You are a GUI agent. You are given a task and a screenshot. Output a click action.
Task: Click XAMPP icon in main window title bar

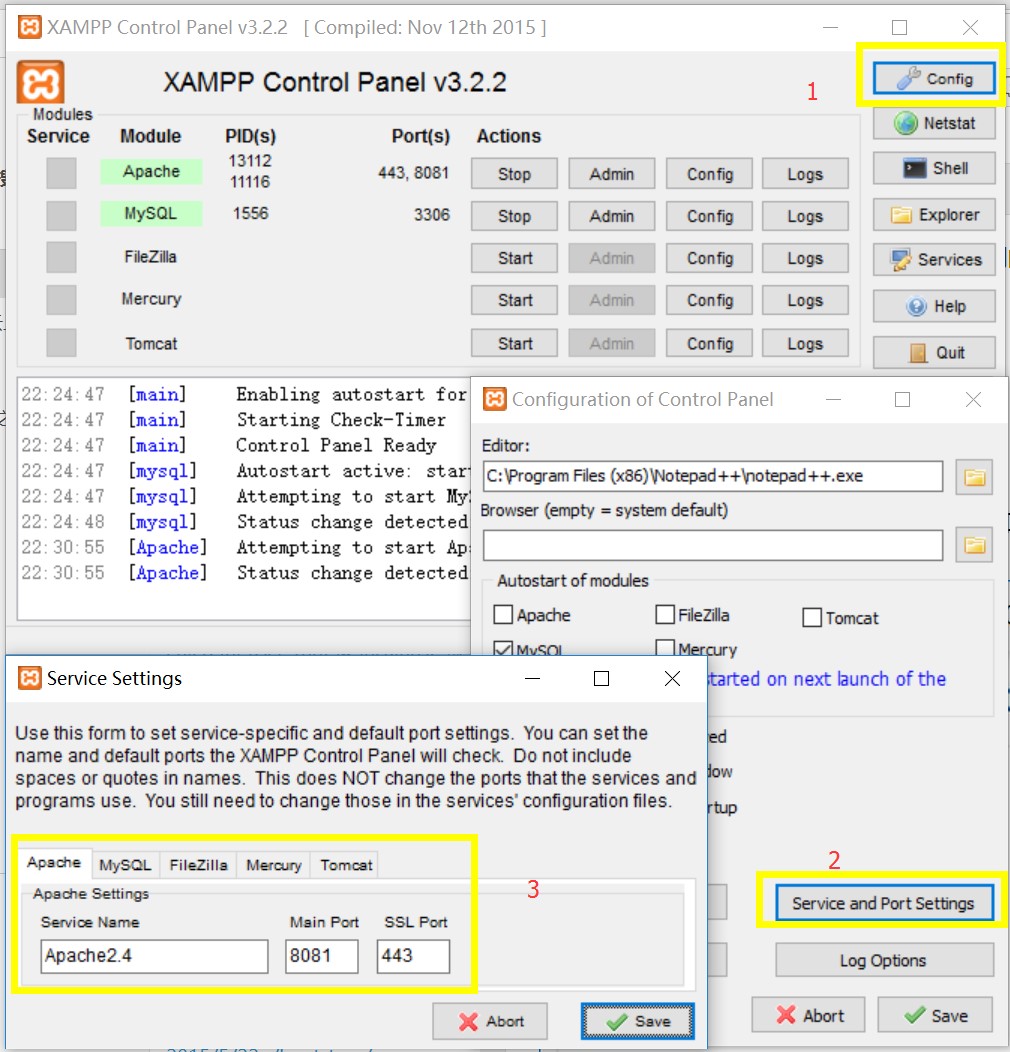29,27
